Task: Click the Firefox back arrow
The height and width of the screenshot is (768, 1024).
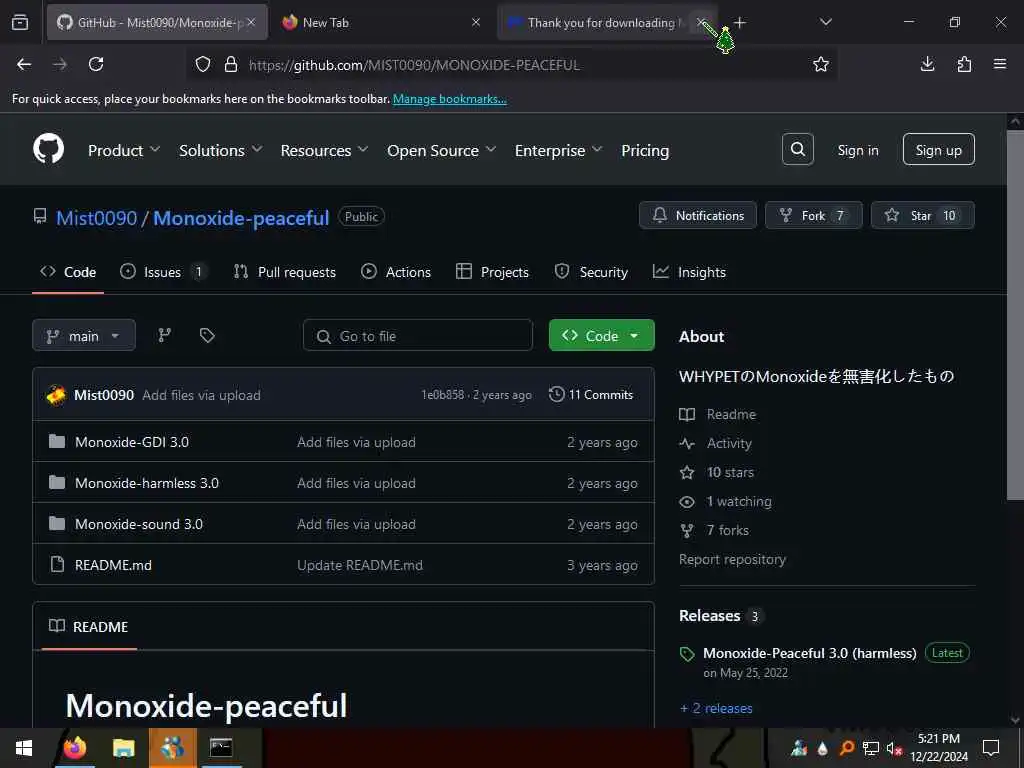Action: click(x=24, y=64)
